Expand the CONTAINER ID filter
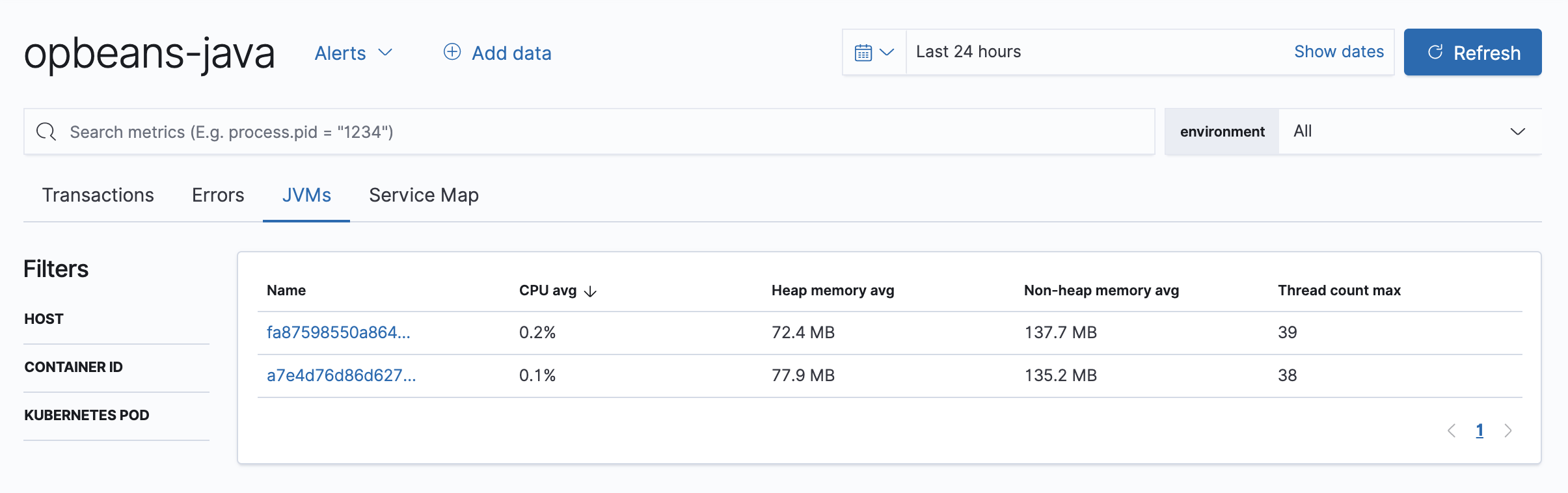Screen dimensions: 1568x493 coord(74,367)
